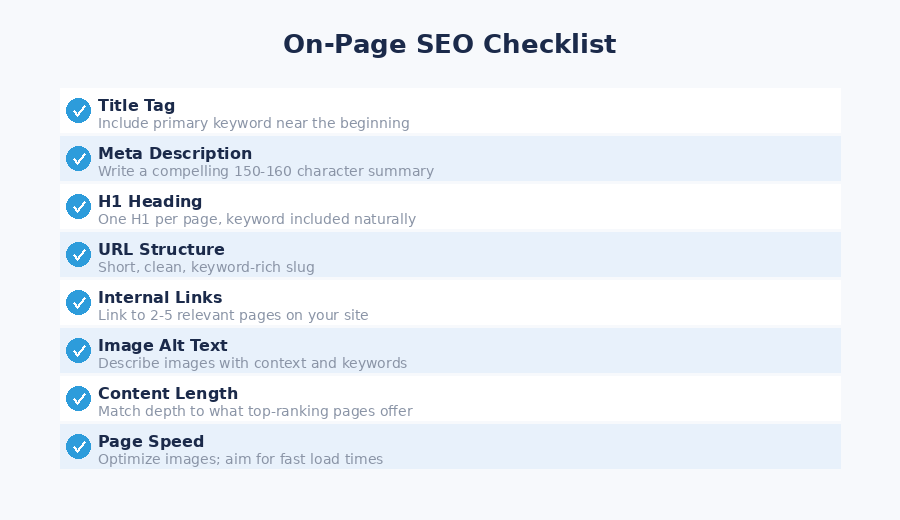Click the check icon beside URL Structure
900x520 pixels.
point(78,255)
